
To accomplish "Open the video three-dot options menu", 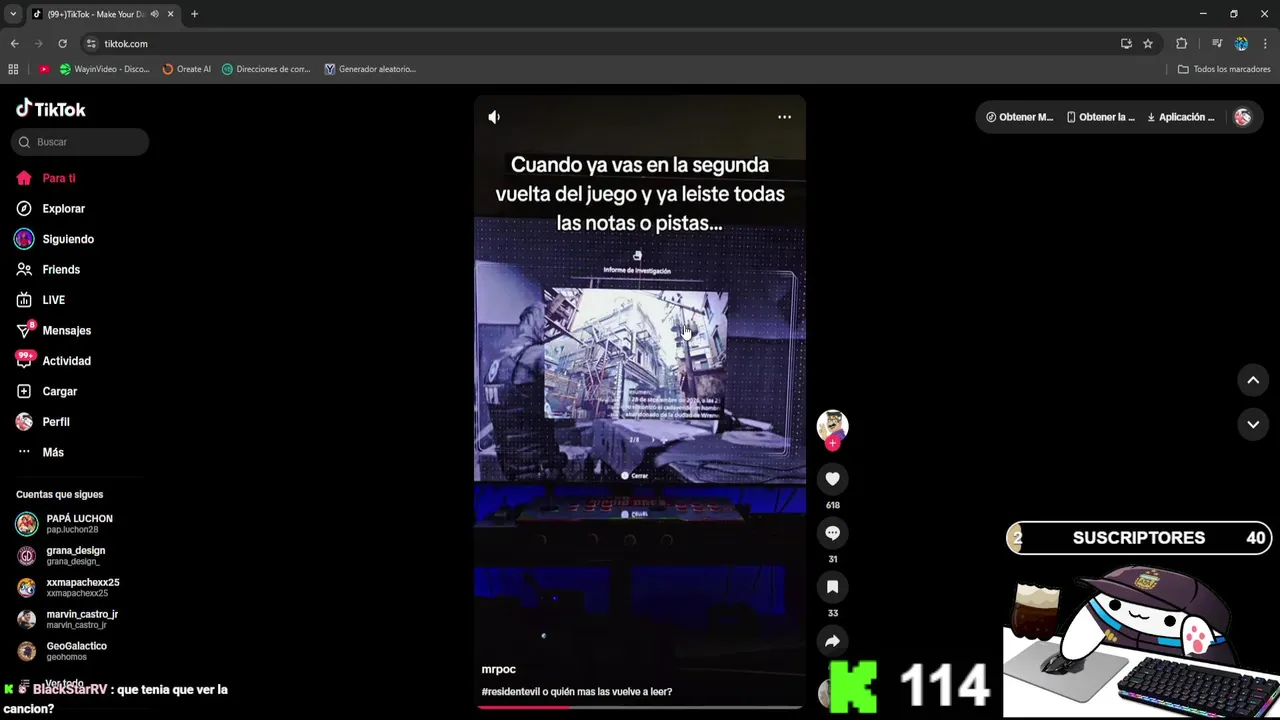I will (x=784, y=117).
